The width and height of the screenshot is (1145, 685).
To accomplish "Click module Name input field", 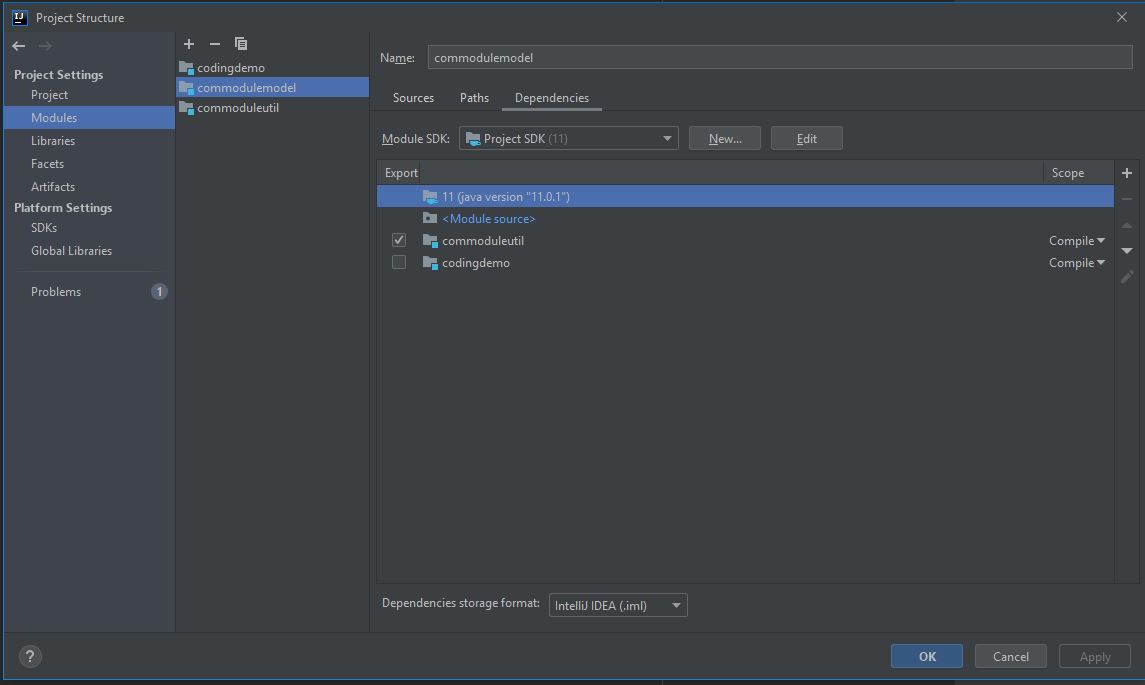I will (780, 57).
